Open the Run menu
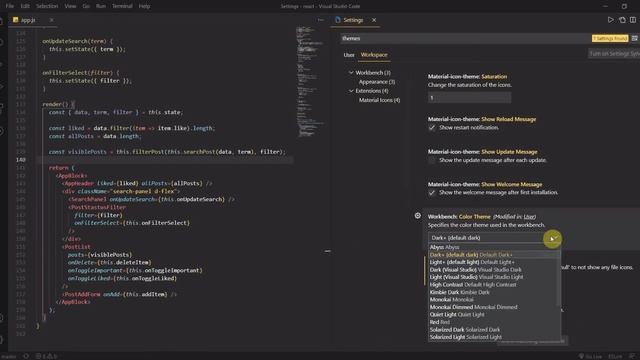 (x=100, y=6)
